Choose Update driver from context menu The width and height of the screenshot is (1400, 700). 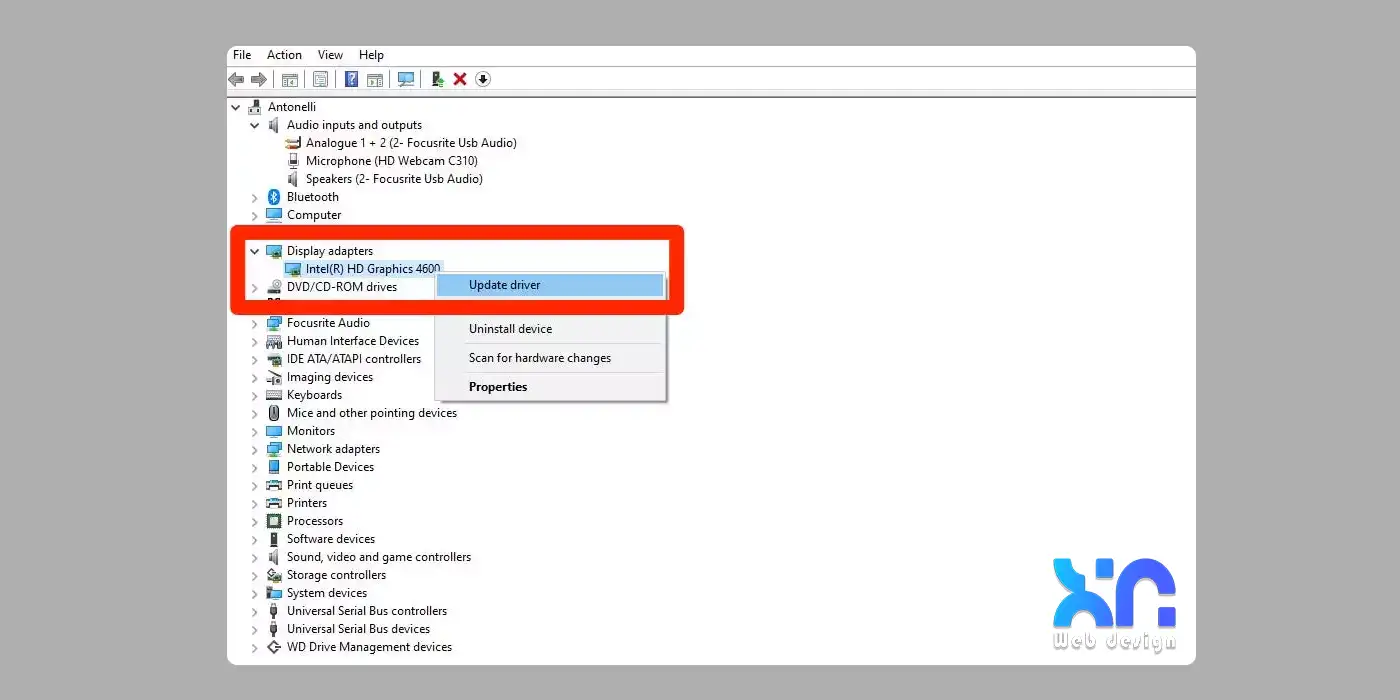[x=504, y=285]
